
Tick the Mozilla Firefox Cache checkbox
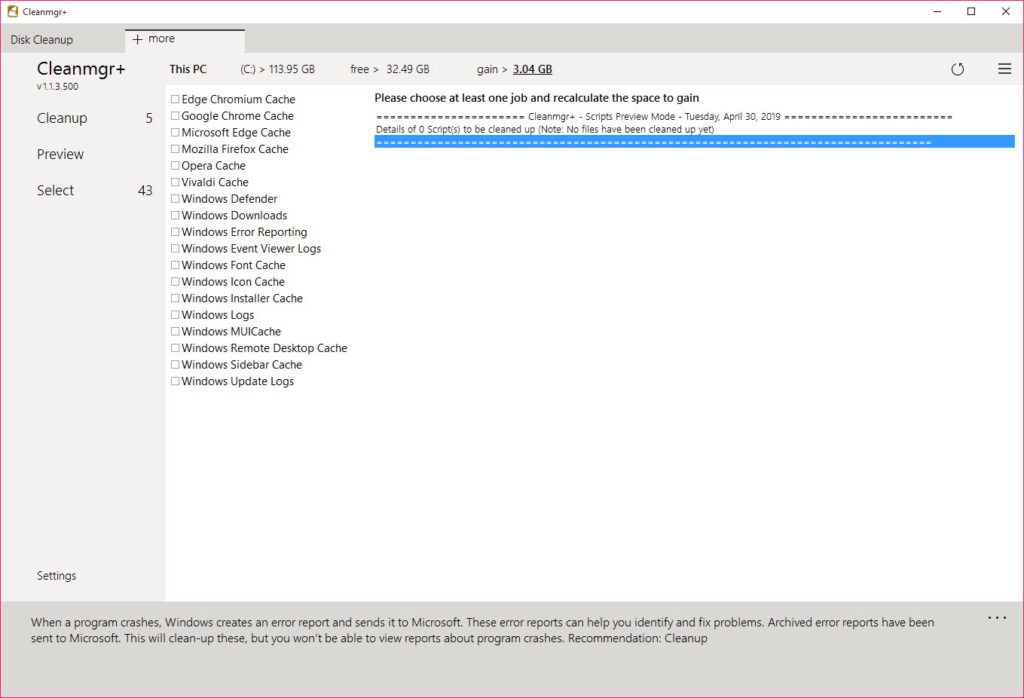(x=175, y=149)
